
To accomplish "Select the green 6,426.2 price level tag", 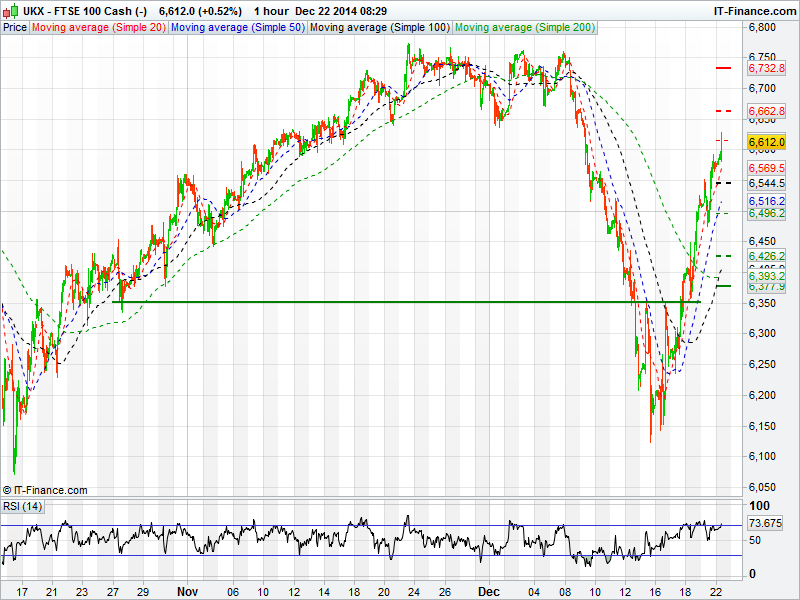I will pos(766,256).
